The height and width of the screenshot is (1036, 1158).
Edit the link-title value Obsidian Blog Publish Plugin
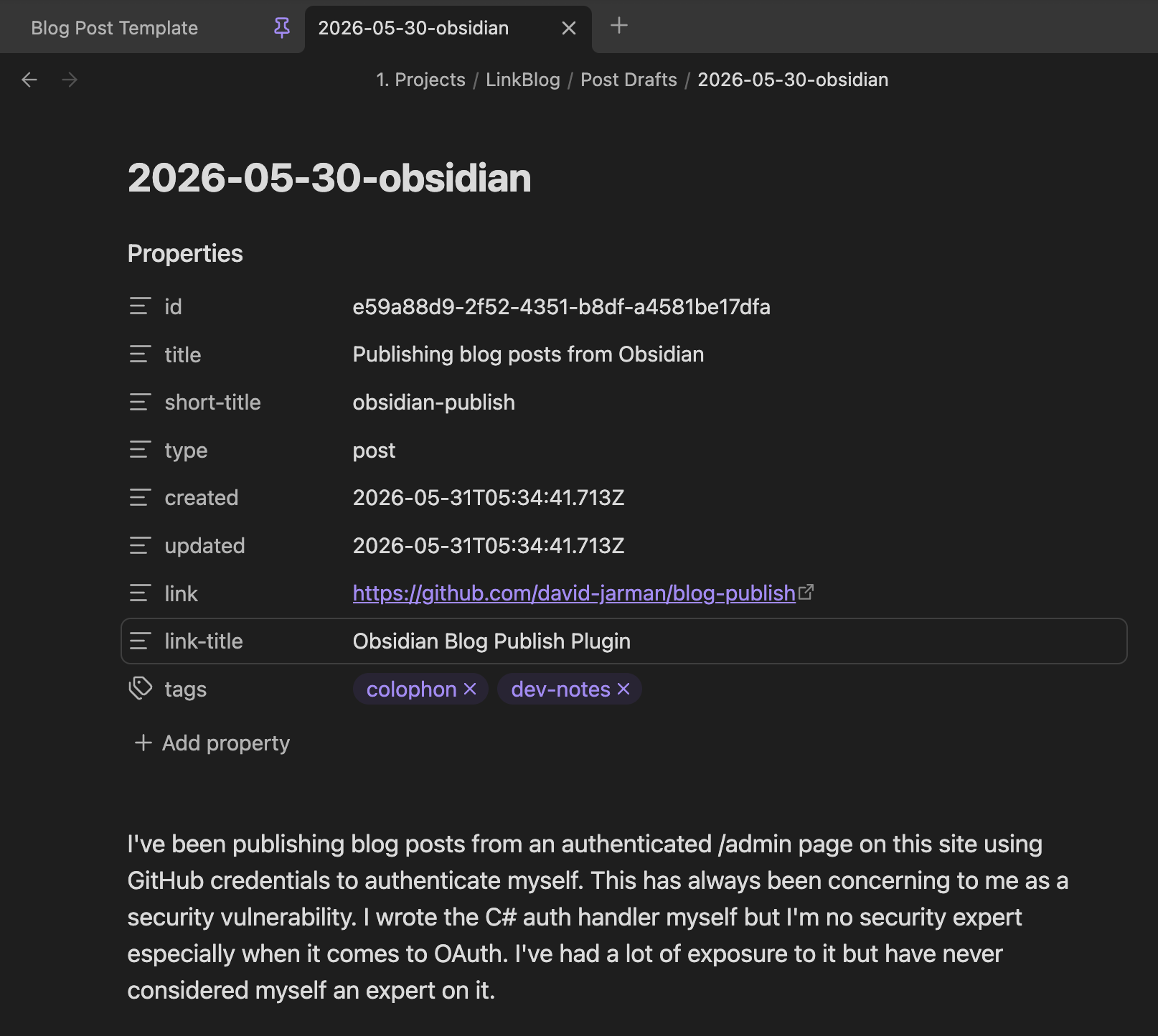tap(491, 641)
